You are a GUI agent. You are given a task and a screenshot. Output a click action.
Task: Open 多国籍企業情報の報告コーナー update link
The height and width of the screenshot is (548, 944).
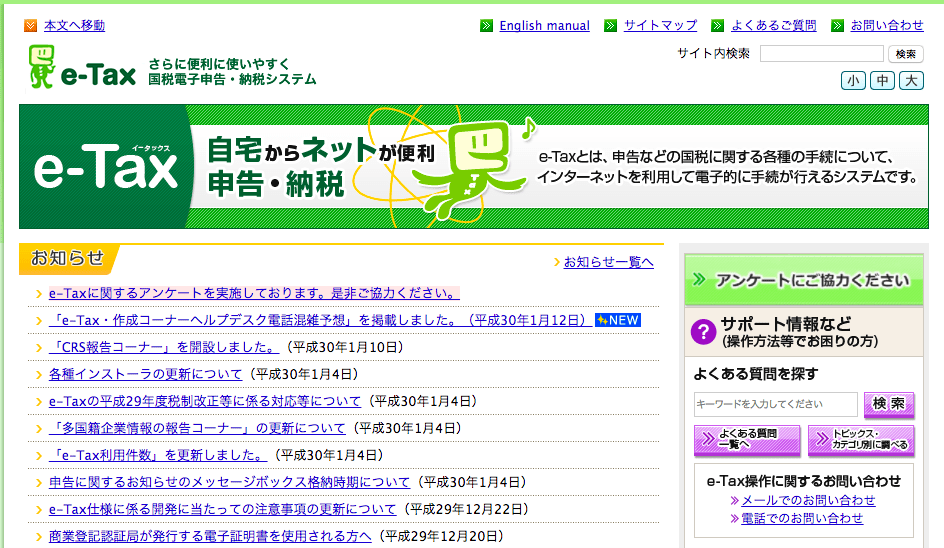(197, 429)
